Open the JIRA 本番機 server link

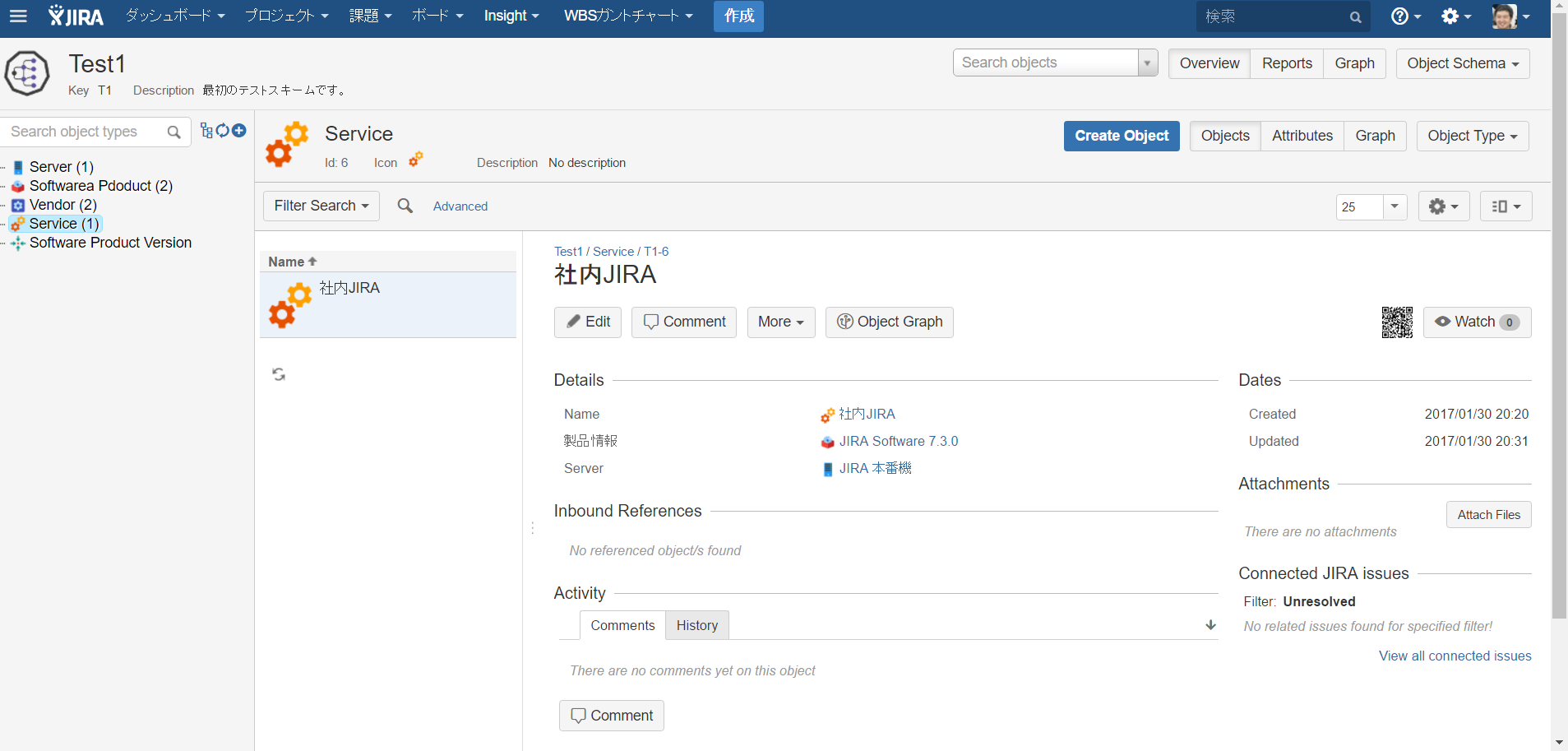coord(876,468)
